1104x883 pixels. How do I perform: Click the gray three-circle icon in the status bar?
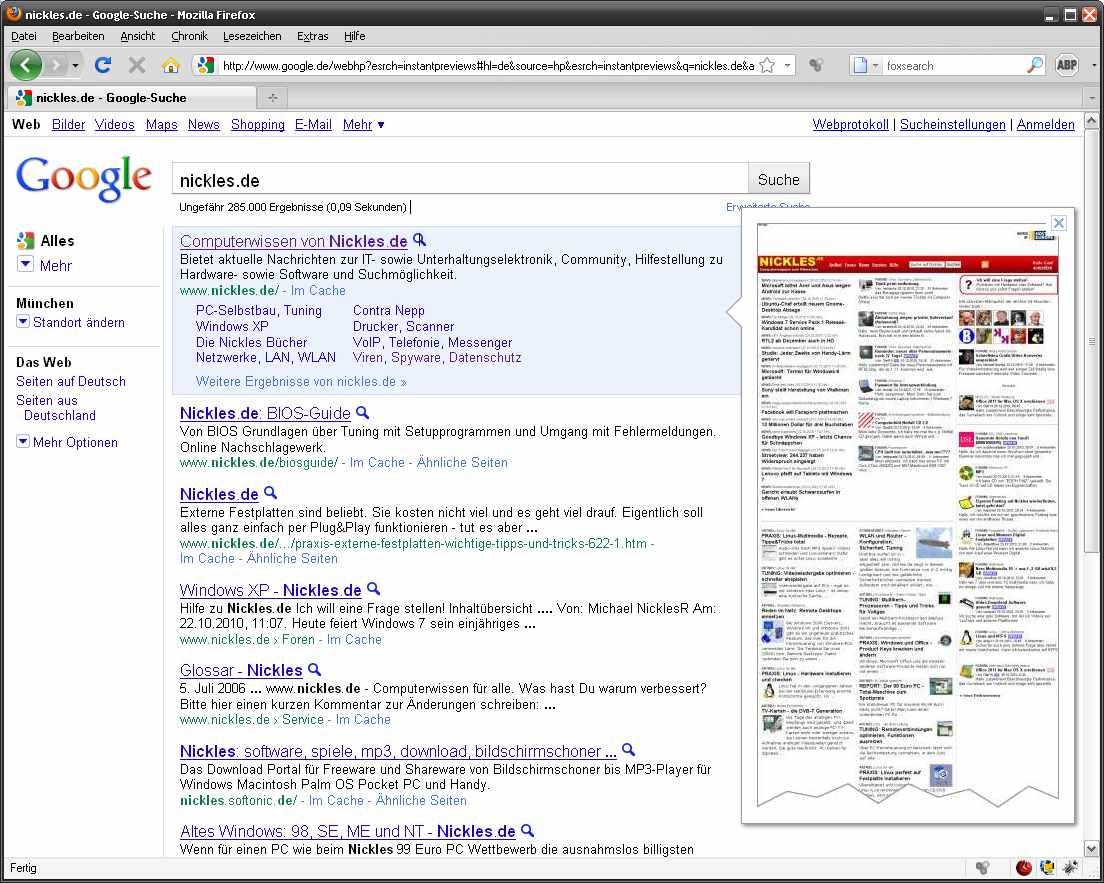[x=983, y=868]
